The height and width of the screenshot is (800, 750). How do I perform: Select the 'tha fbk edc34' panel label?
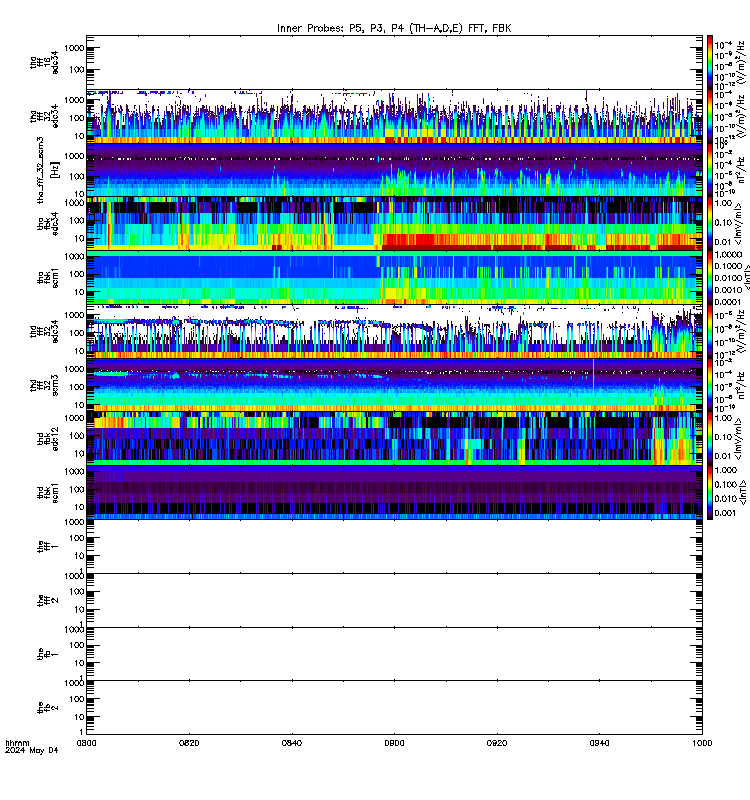[x=48, y=224]
